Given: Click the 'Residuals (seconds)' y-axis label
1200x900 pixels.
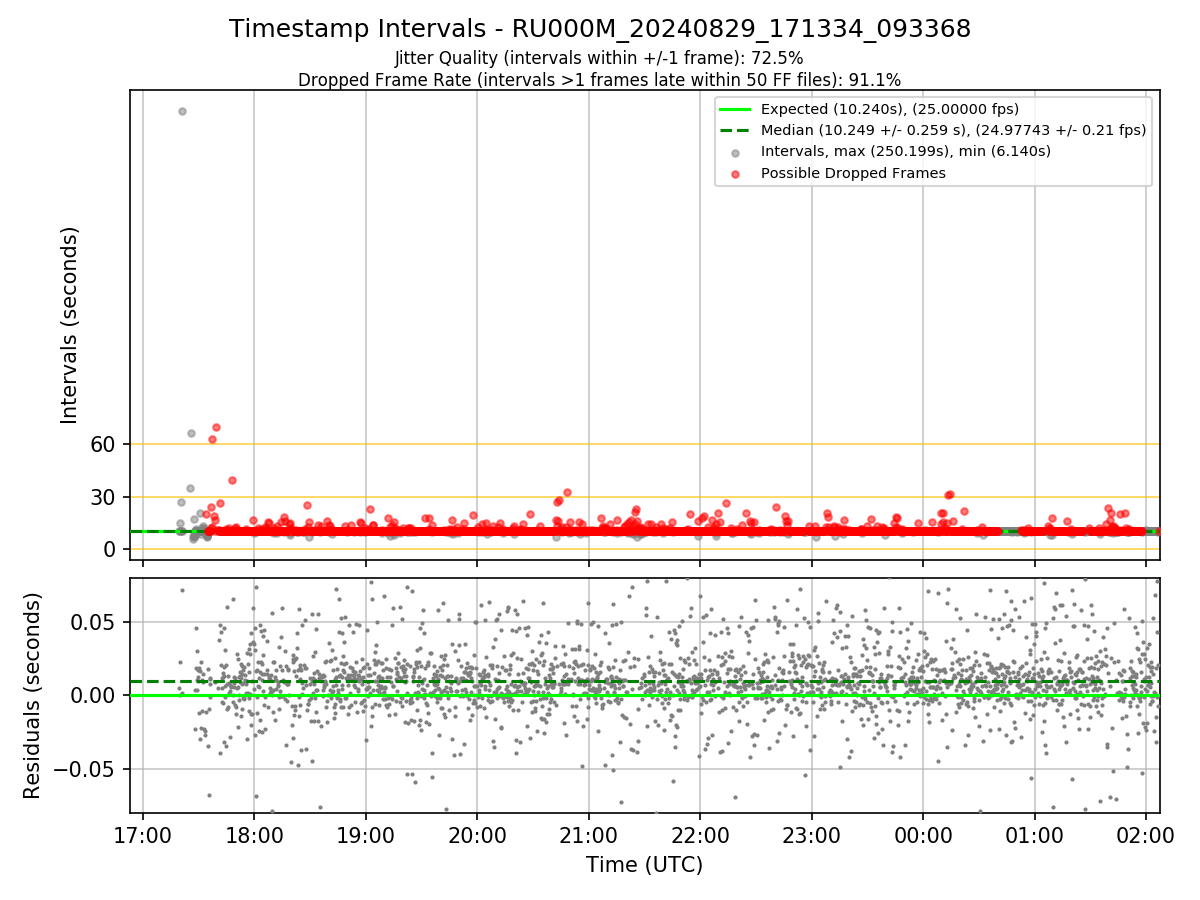Looking at the screenshot, I should coord(33,696).
